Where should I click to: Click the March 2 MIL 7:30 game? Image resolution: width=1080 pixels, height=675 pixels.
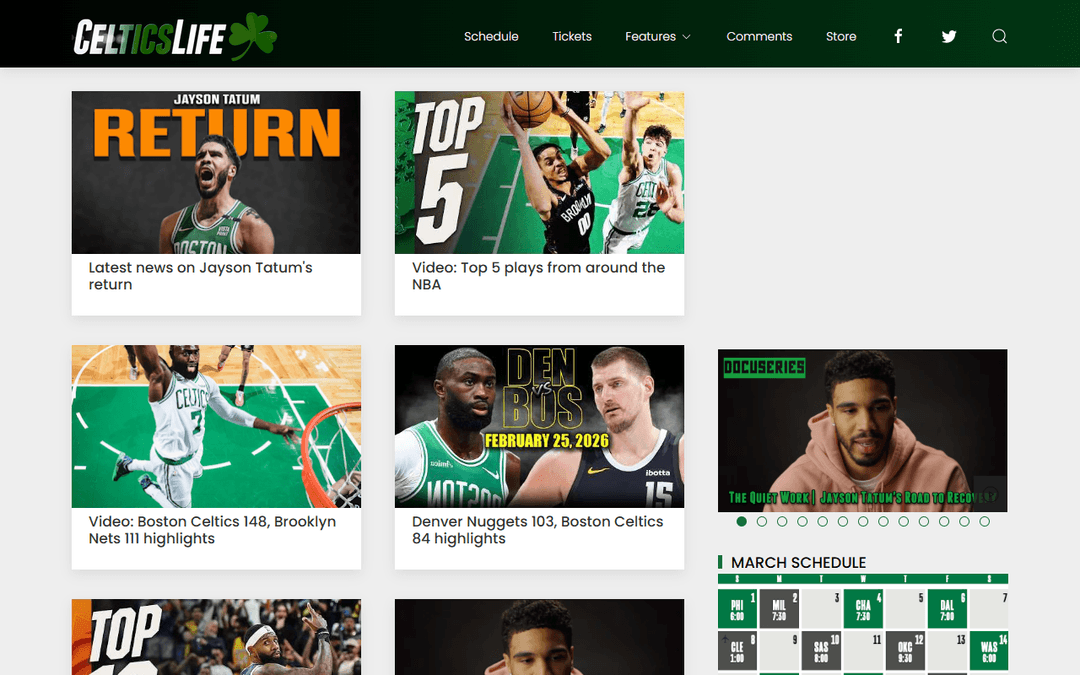pos(779,609)
